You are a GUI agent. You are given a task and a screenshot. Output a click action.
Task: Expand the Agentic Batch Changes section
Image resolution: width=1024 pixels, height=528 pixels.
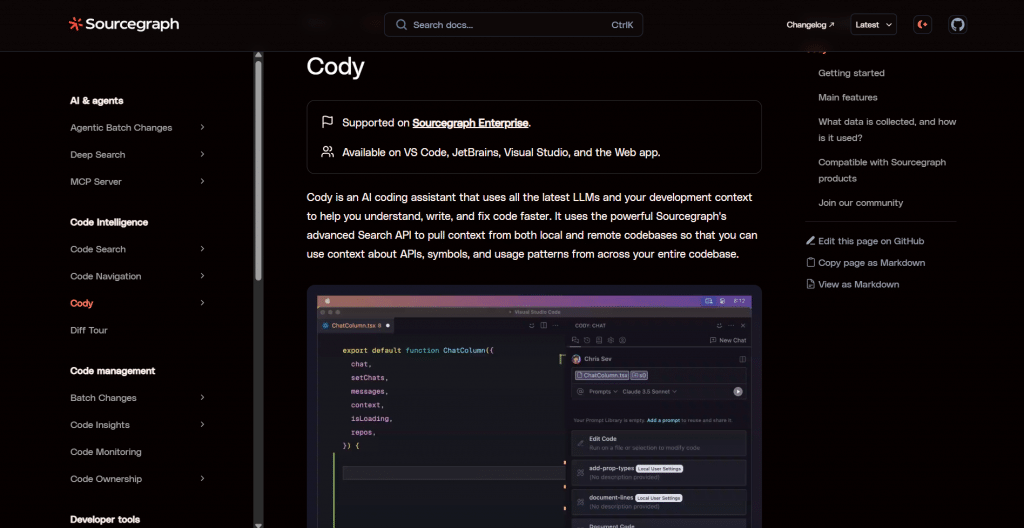click(x=202, y=127)
